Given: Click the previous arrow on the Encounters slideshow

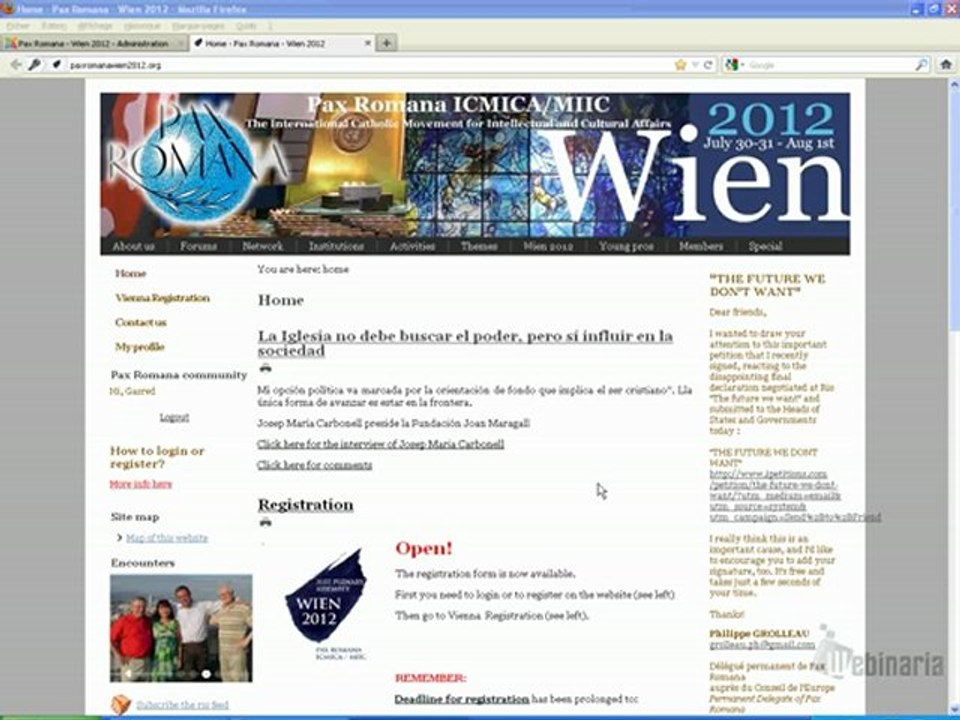Looking at the screenshot, I should click(x=128, y=674).
